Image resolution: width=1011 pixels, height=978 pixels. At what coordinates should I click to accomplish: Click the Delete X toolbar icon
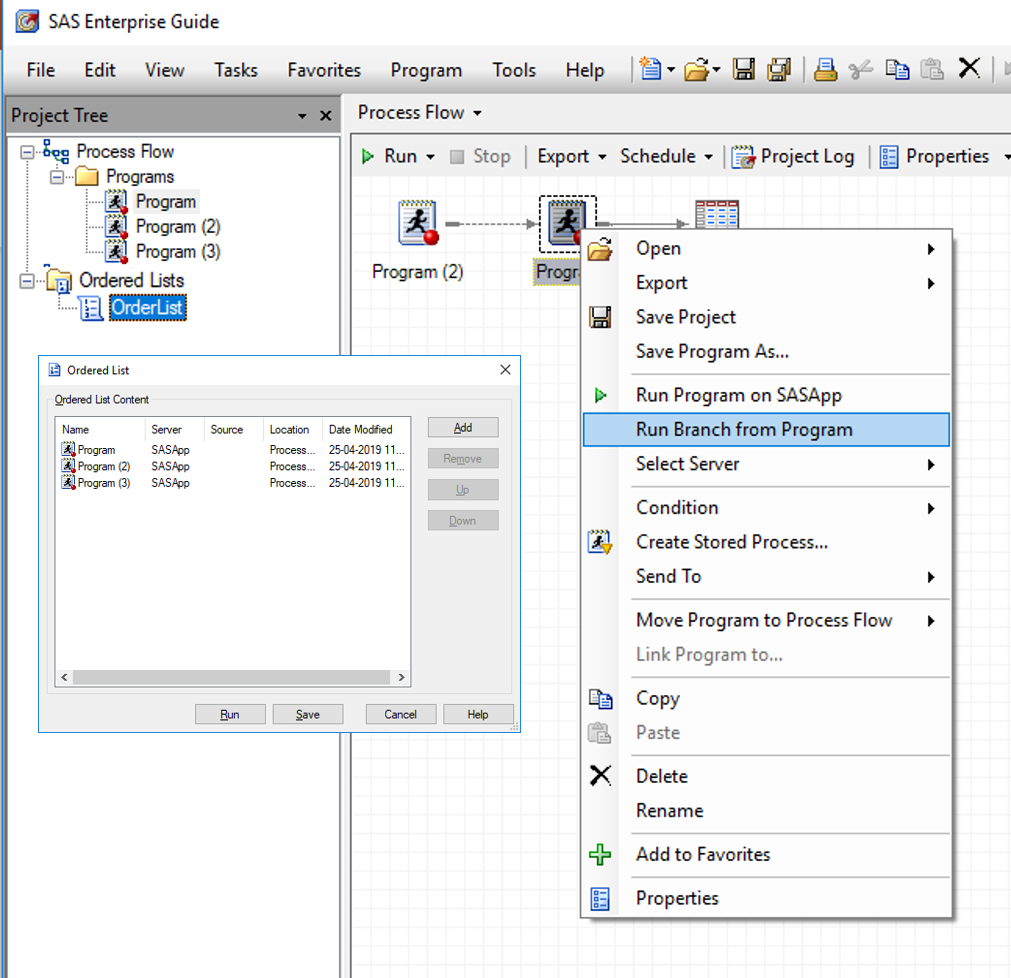(969, 68)
